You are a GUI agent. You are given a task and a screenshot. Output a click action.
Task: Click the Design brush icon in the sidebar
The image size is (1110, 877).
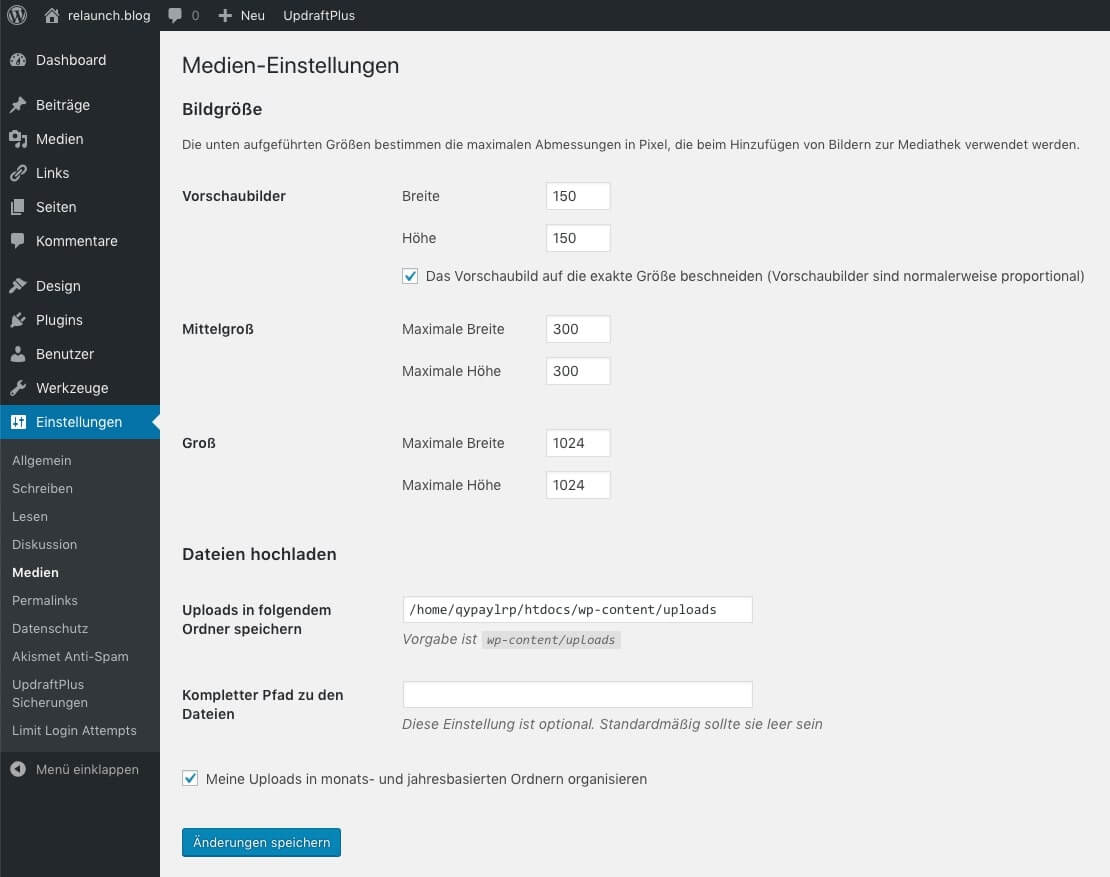pos(20,286)
